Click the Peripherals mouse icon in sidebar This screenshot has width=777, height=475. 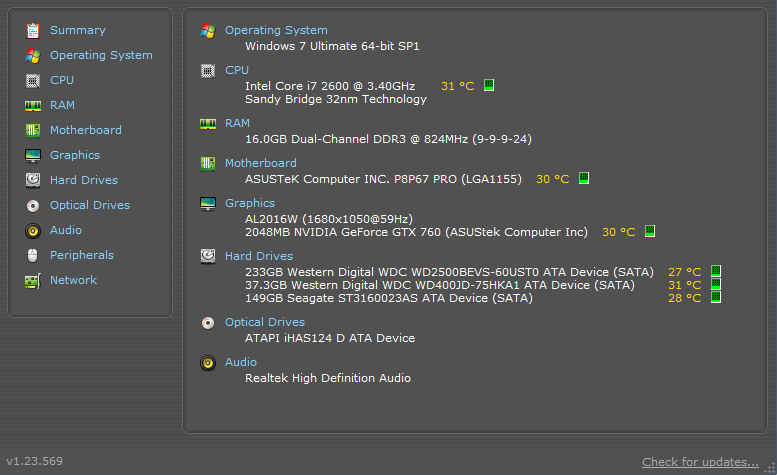[x=33, y=256]
